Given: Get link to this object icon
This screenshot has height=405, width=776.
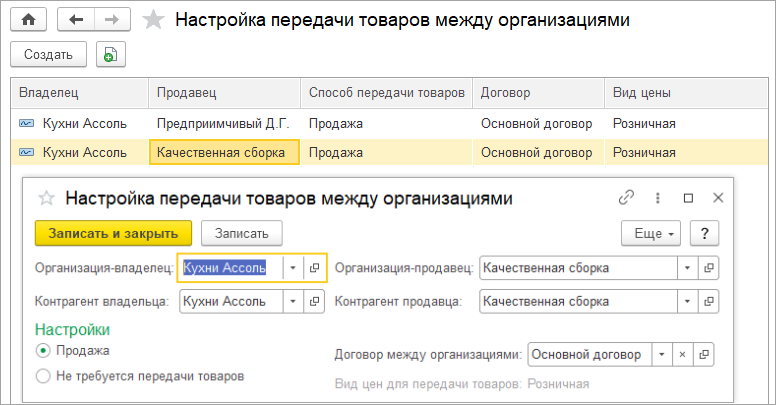Looking at the screenshot, I should point(627,198).
